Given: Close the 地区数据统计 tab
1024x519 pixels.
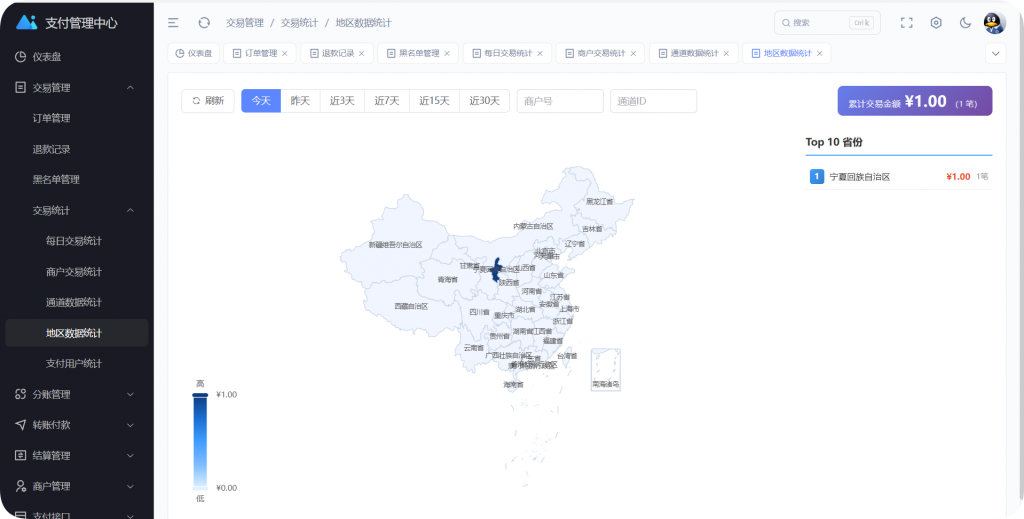Looking at the screenshot, I should click(x=819, y=54).
